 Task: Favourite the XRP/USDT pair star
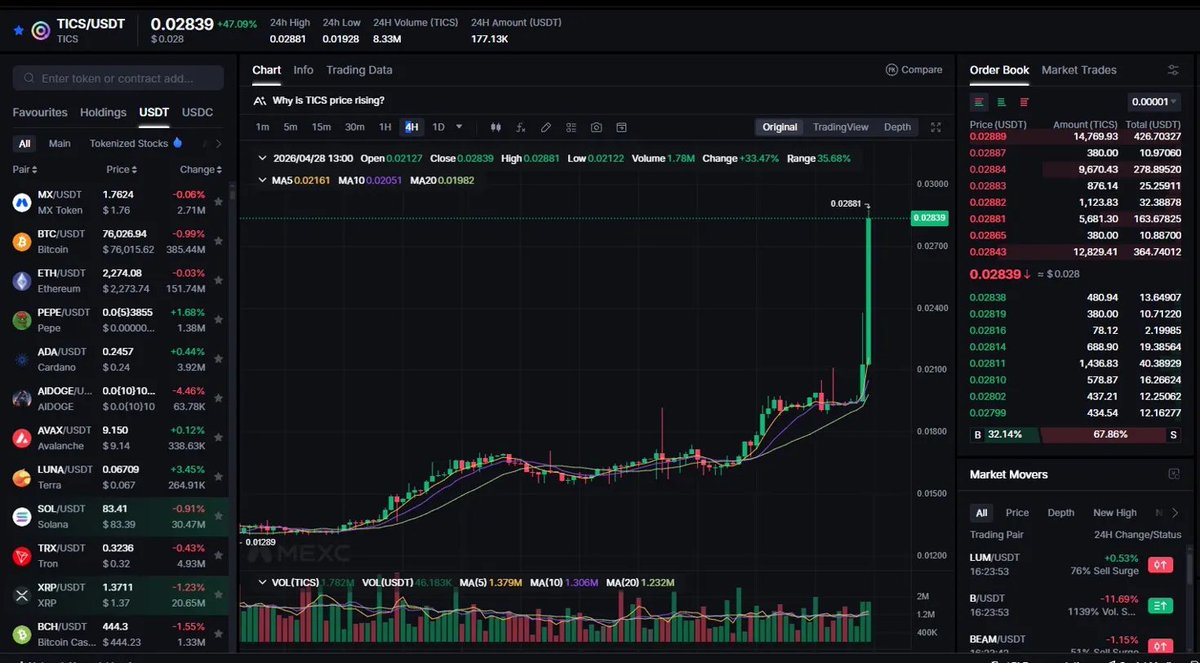pos(218,595)
